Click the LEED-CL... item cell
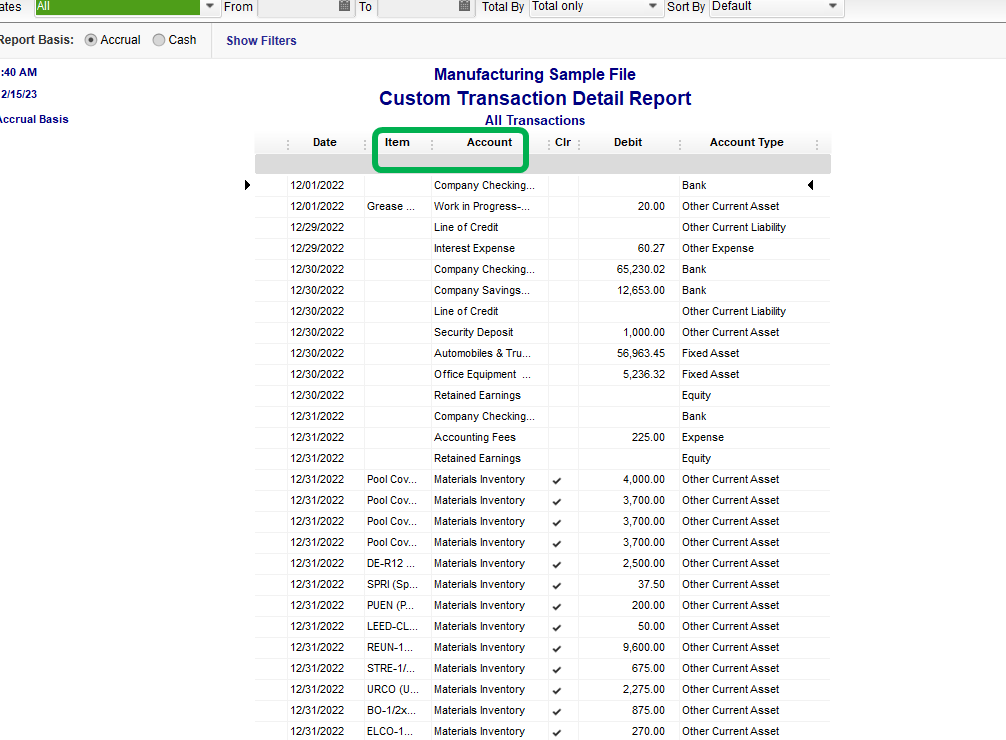The width and height of the screenshot is (1006, 740). coord(392,626)
